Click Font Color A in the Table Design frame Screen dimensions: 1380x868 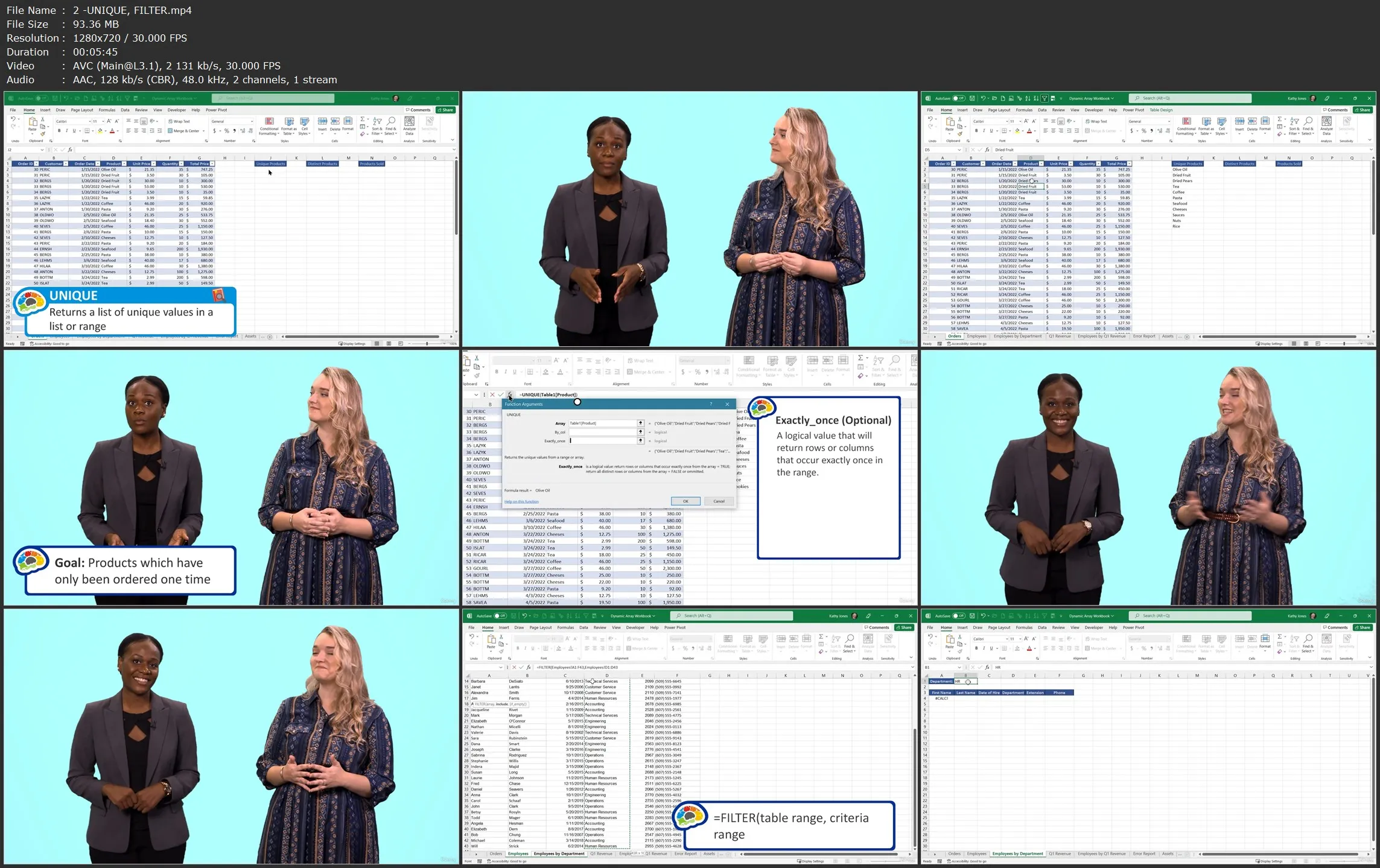(1029, 131)
